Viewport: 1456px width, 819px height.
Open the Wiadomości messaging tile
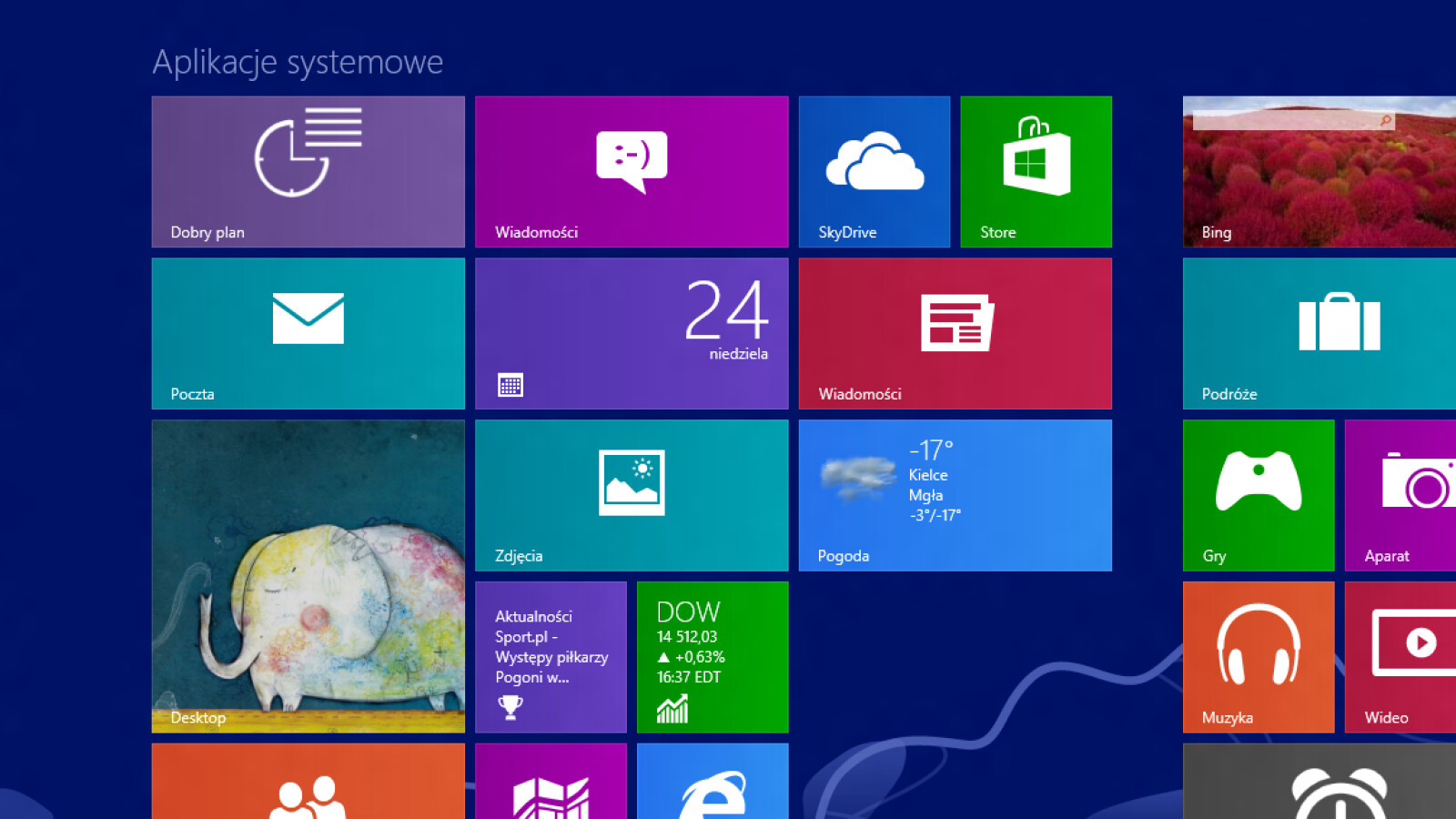(631, 171)
